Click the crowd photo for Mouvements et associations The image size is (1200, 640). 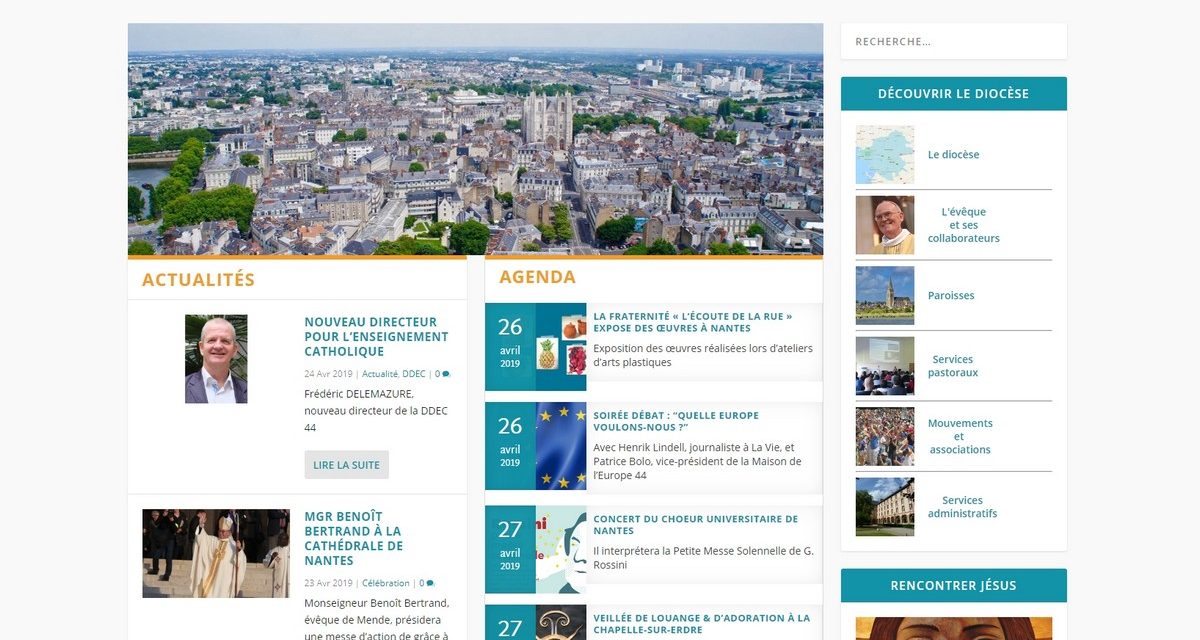click(884, 436)
